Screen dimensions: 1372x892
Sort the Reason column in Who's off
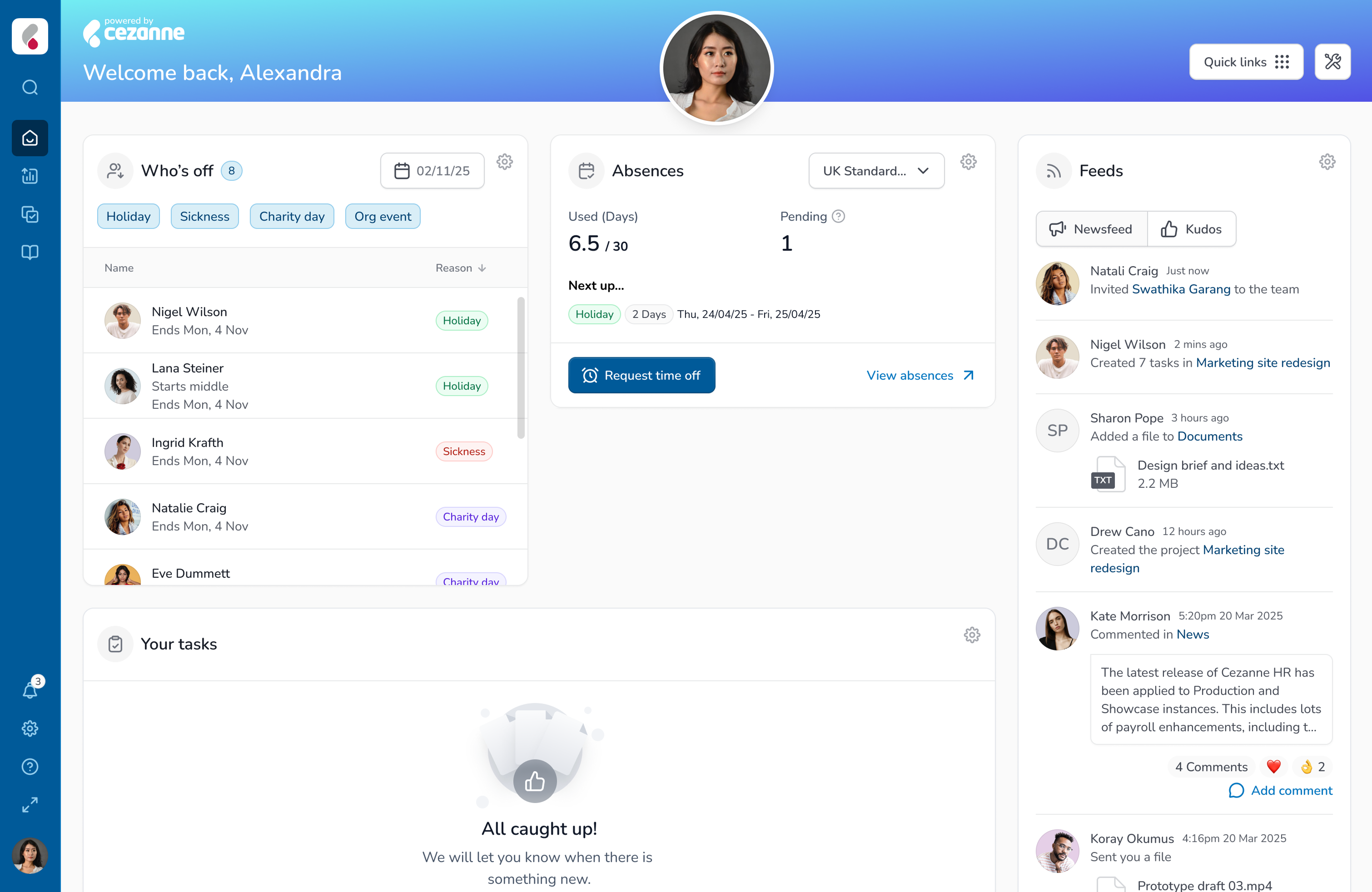pos(460,268)
